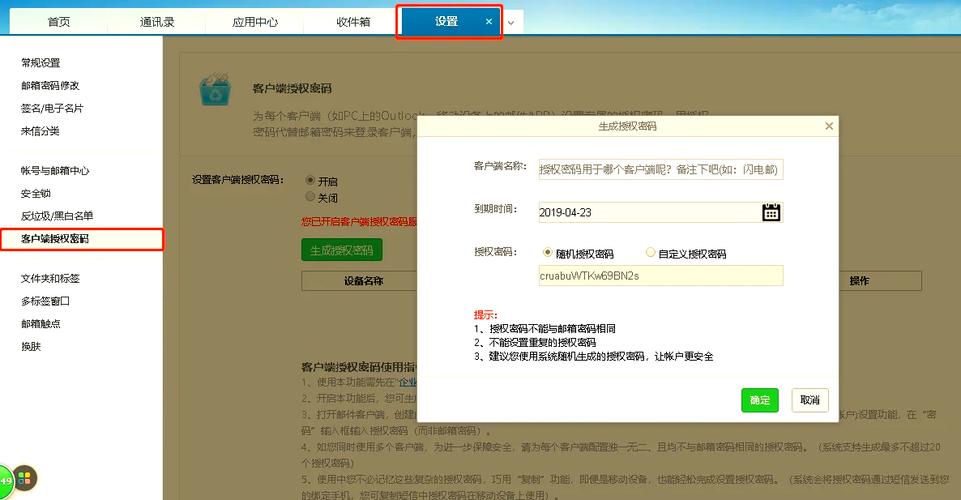
Task: Click the green 生成授权密码 button
Action: coord(341,250)
